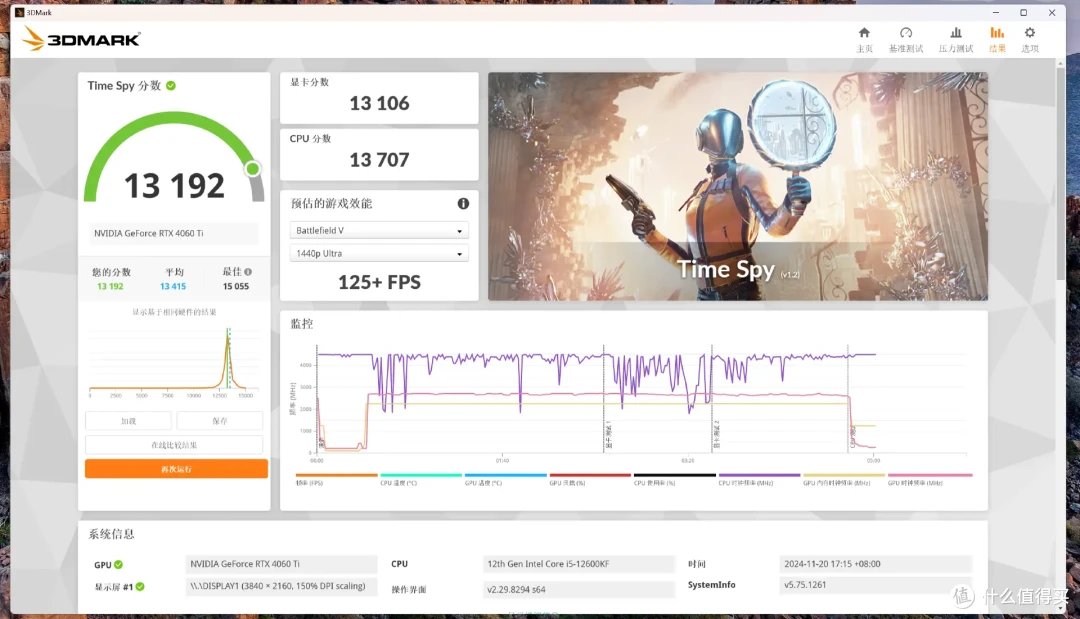Open the 主页 home icon
This screenshot has height=619, width=1080.
pos(864,32)
